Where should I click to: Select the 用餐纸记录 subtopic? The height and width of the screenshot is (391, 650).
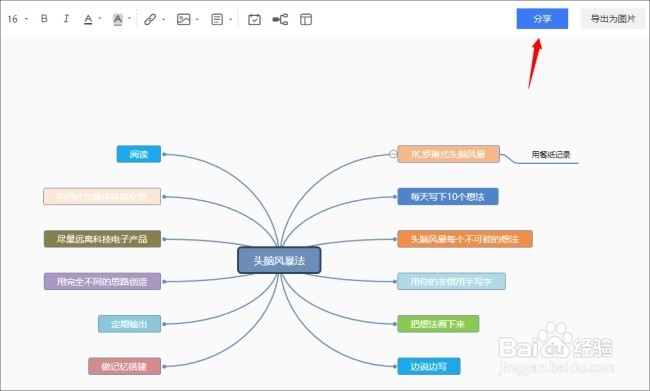click(x=551, y=155)
